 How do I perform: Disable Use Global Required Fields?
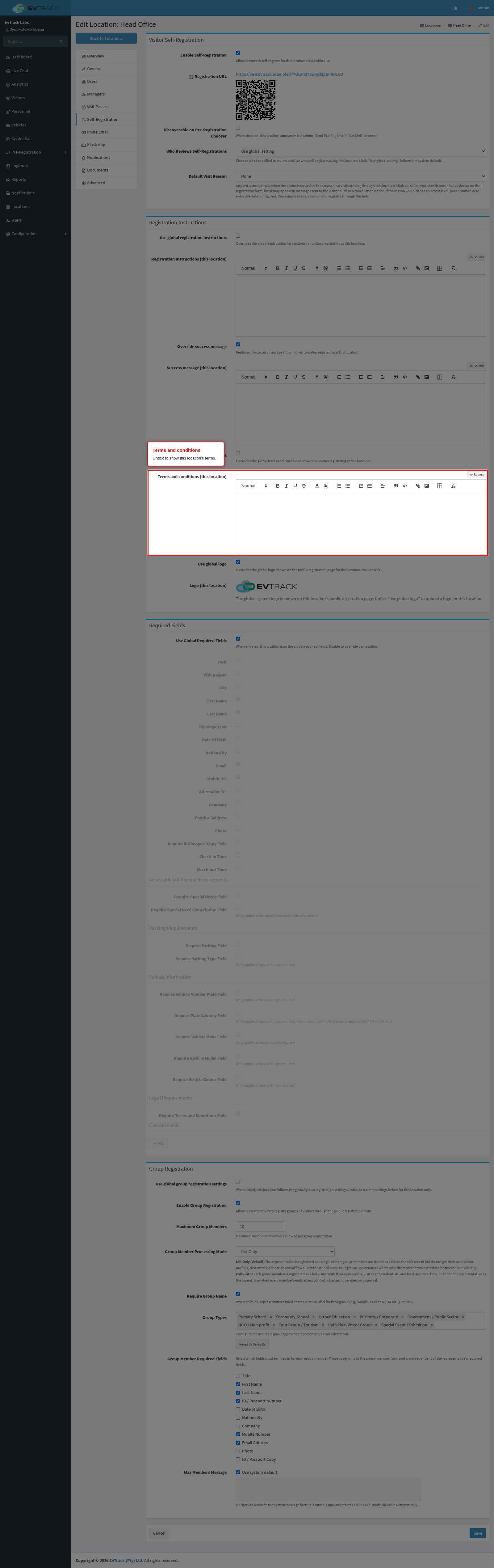click(238, 638)
